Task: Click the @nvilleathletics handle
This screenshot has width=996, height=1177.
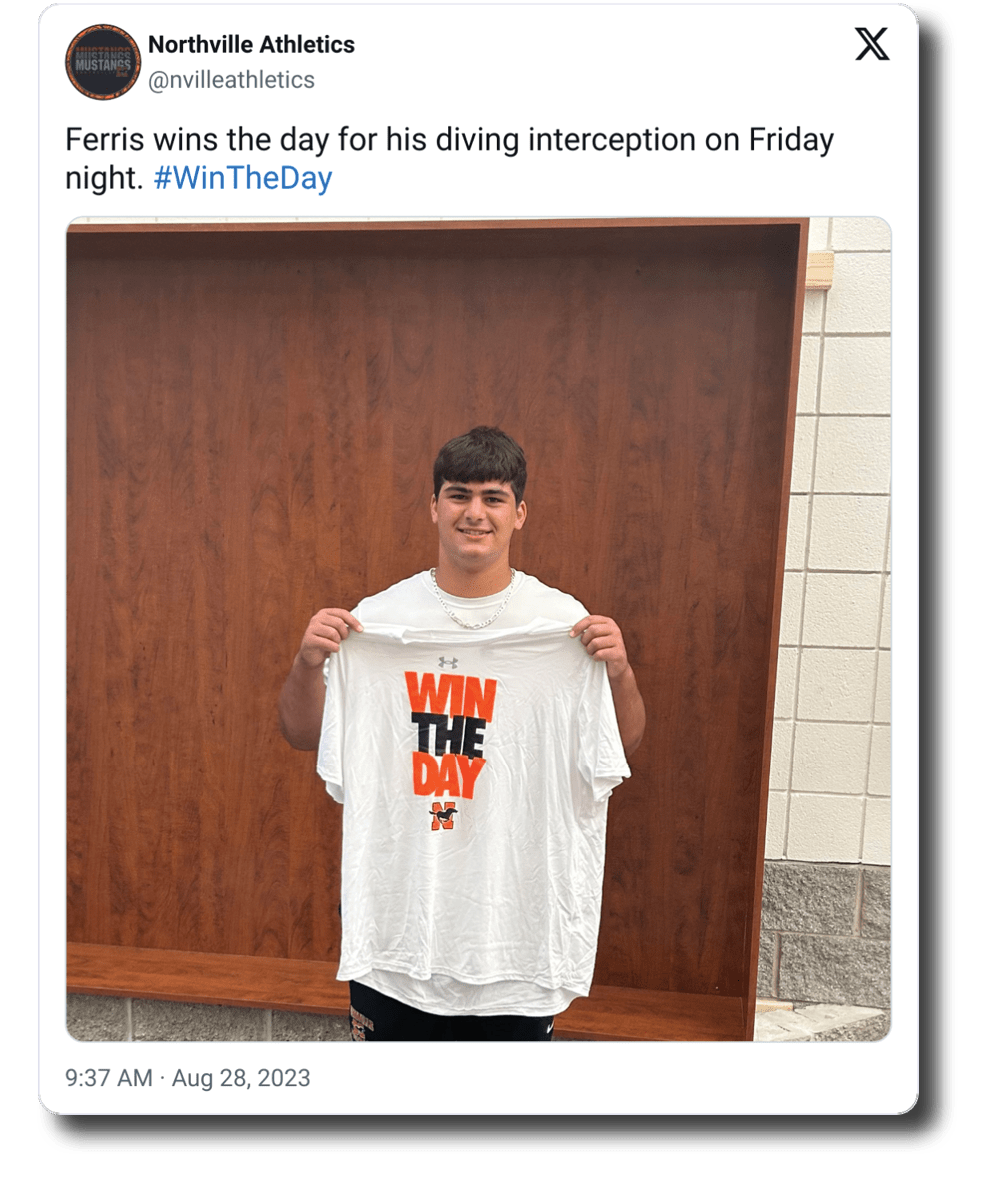Action: click(x=231, y=80)
